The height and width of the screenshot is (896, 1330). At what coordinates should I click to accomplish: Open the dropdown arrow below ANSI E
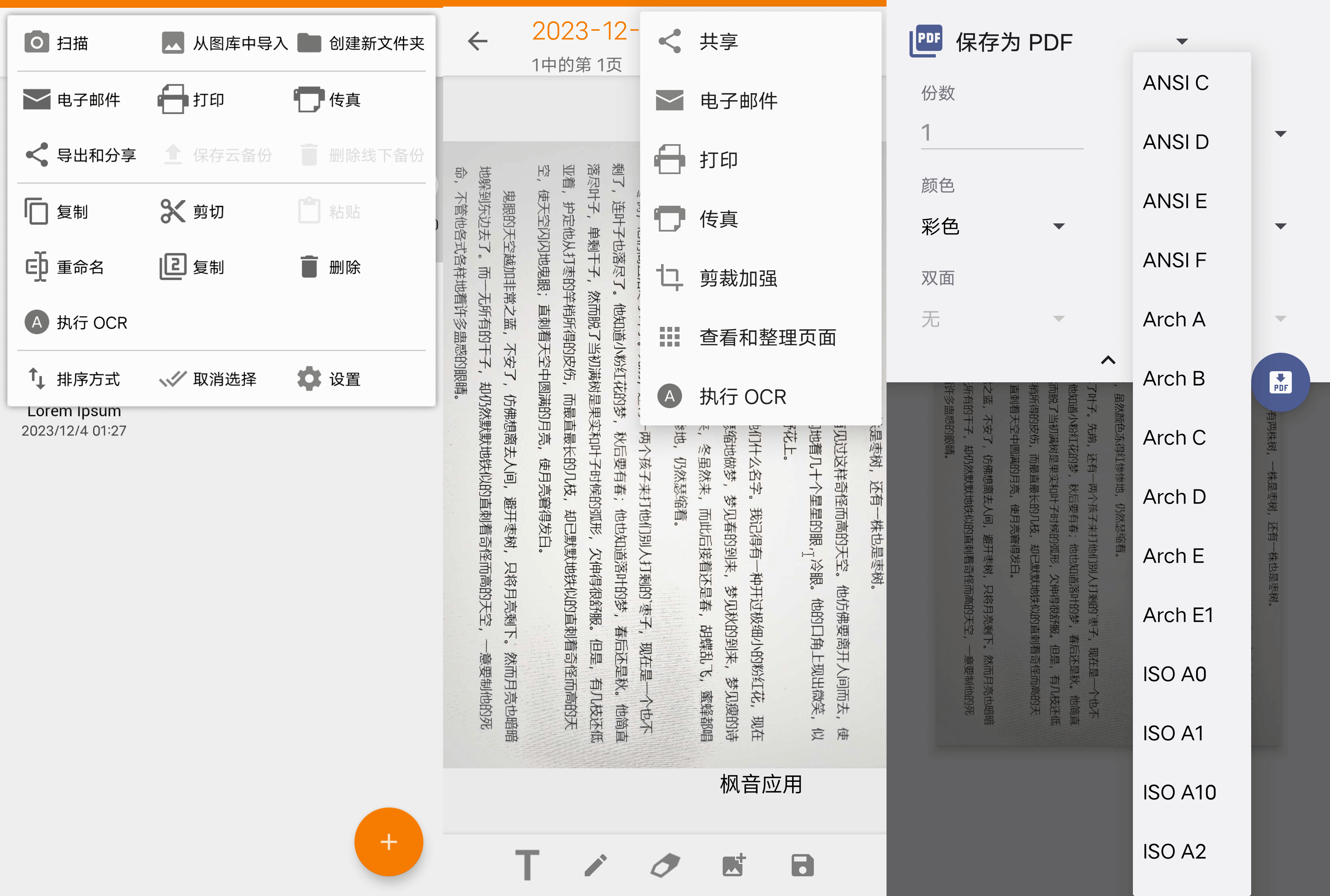pyautogui.click(x=1281, y=226)
